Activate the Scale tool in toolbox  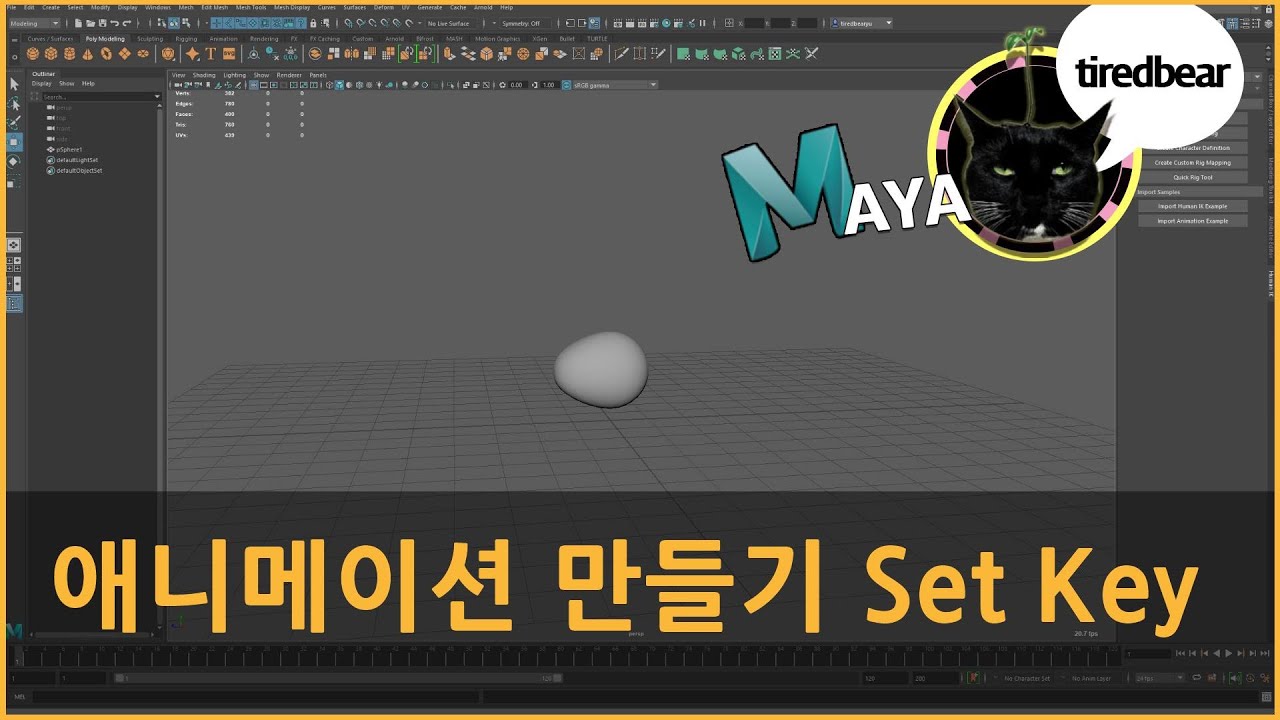click(x=14, y=183)
